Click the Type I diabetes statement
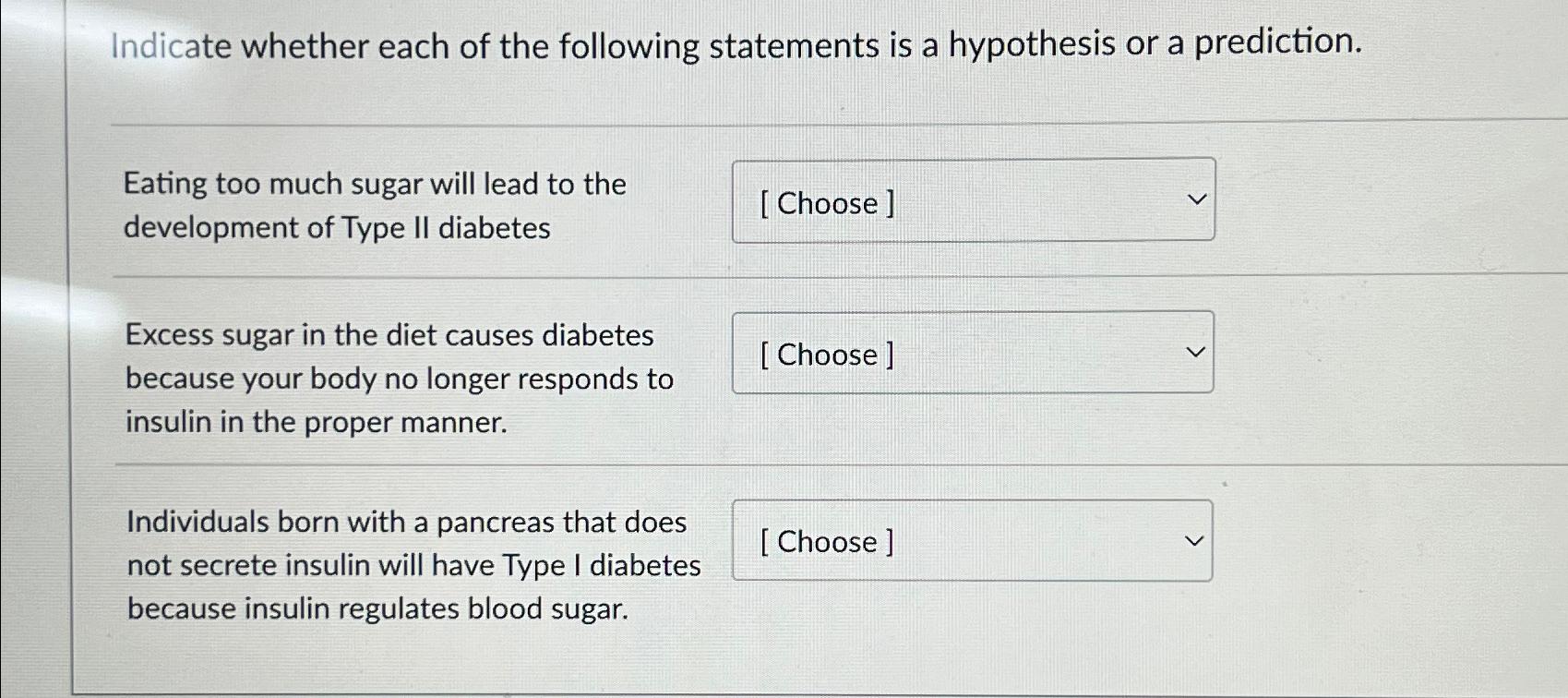Viewport: 1568px width, 698px height. tap(413, 564)
